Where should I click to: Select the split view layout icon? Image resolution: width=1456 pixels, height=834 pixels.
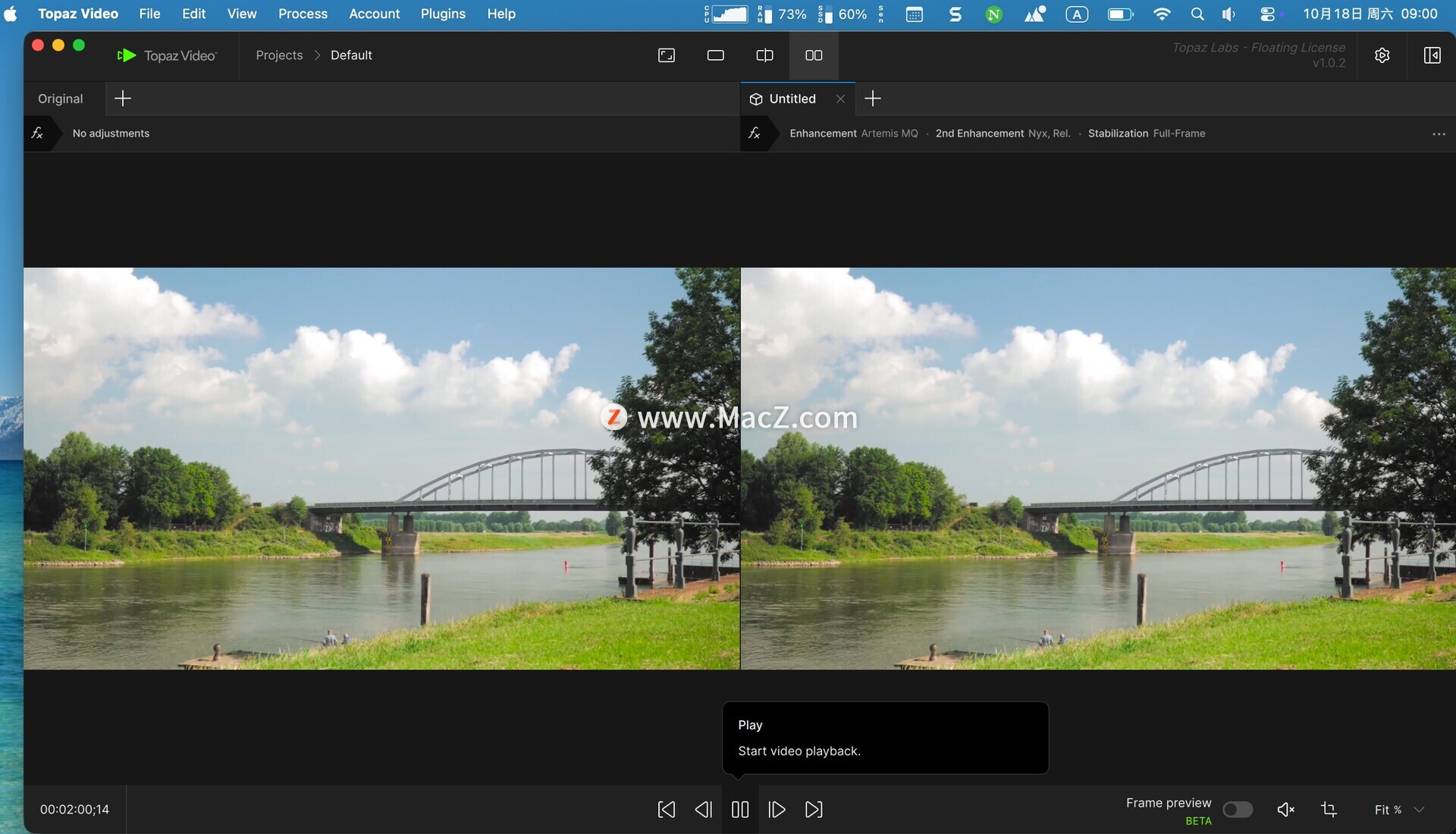764,55
